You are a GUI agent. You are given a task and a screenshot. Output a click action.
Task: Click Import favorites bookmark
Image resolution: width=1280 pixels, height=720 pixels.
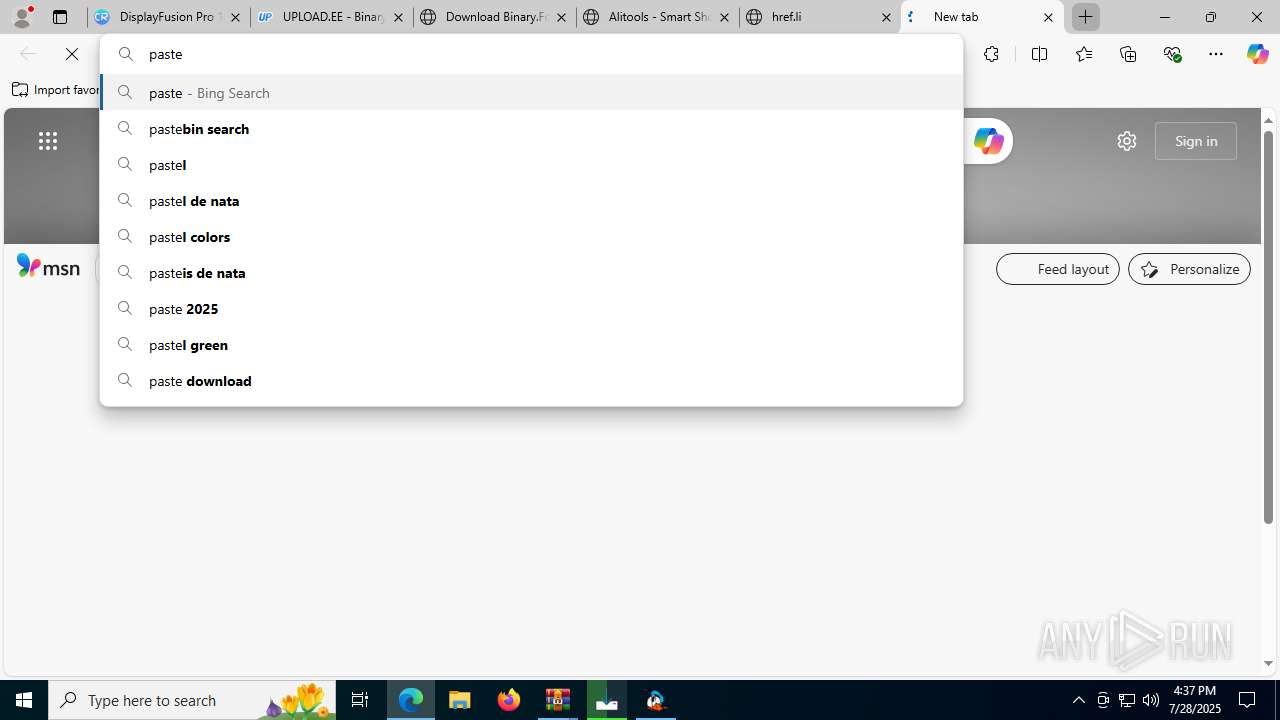click(56, 90)
